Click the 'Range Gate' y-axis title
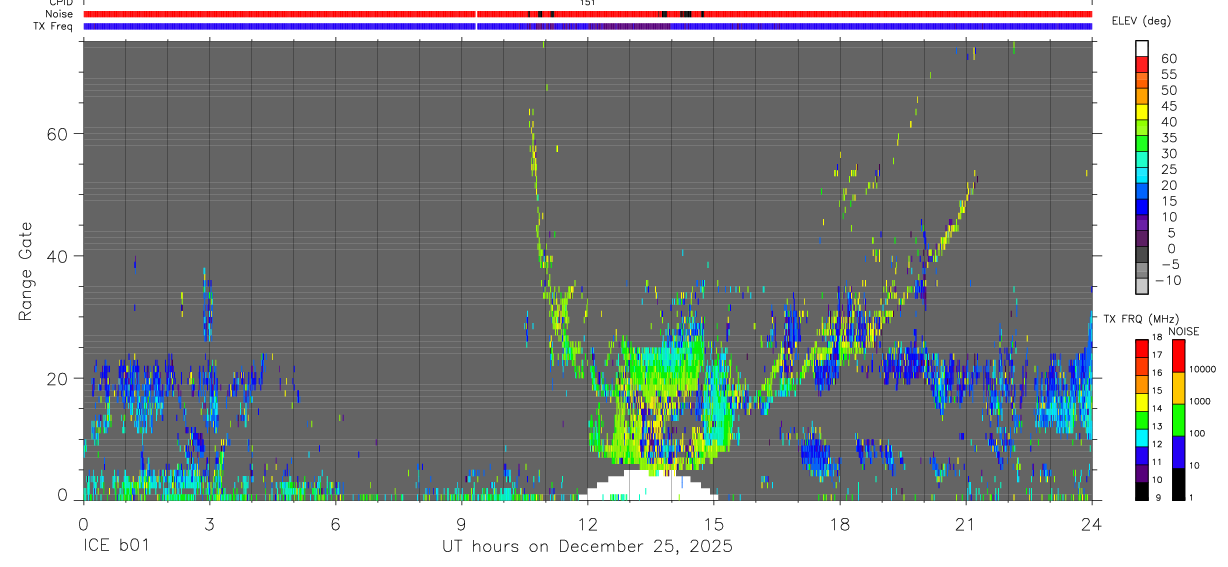Screen dimensions: 1228x567 tap(26, 271)
